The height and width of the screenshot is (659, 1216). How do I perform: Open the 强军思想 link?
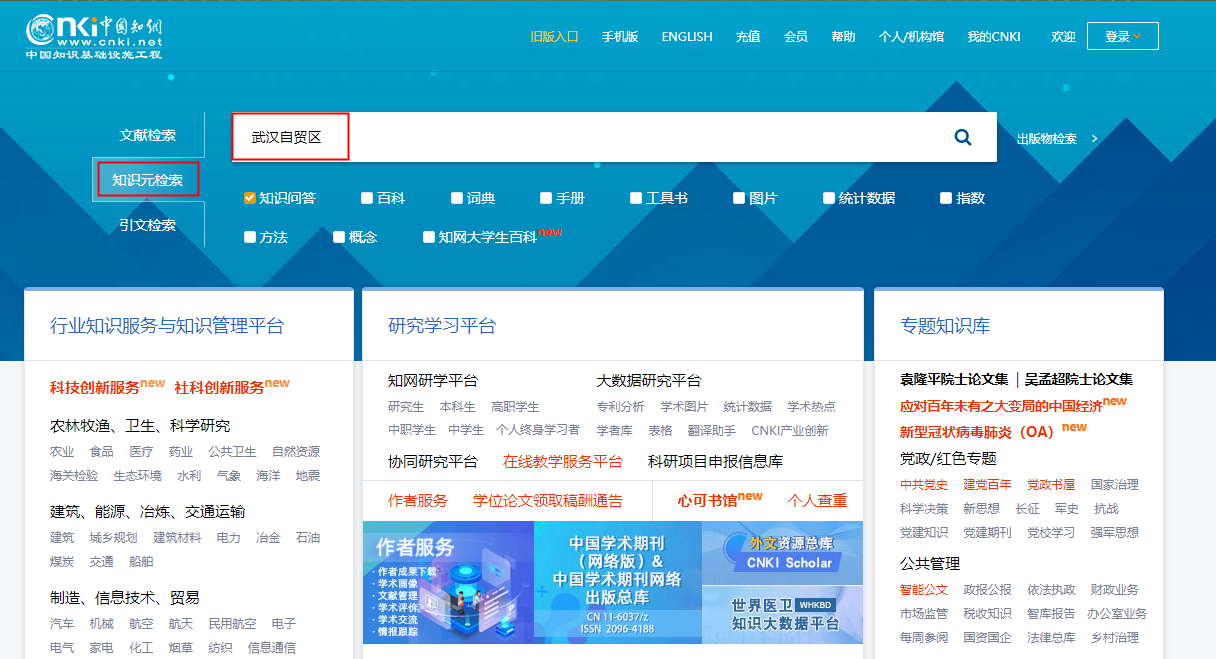(1114, 532)
